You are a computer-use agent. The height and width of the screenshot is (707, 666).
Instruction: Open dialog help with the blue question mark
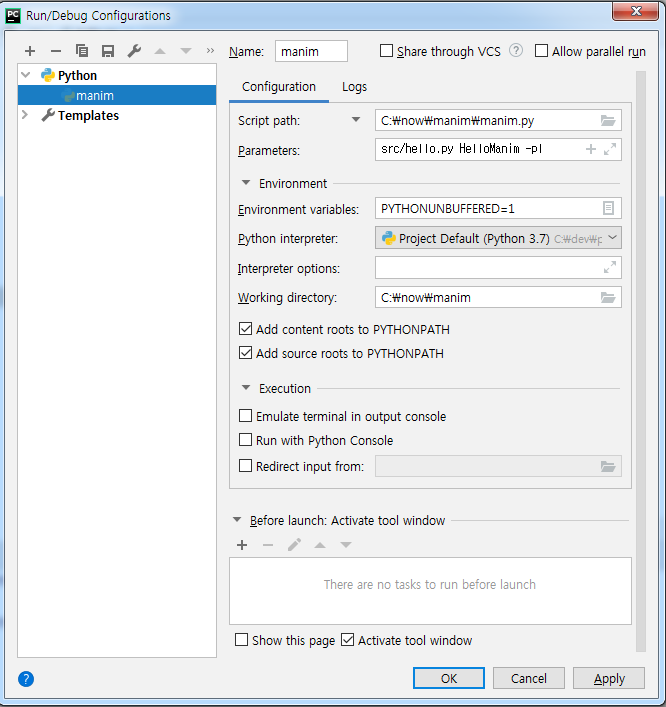click(26, 679)
